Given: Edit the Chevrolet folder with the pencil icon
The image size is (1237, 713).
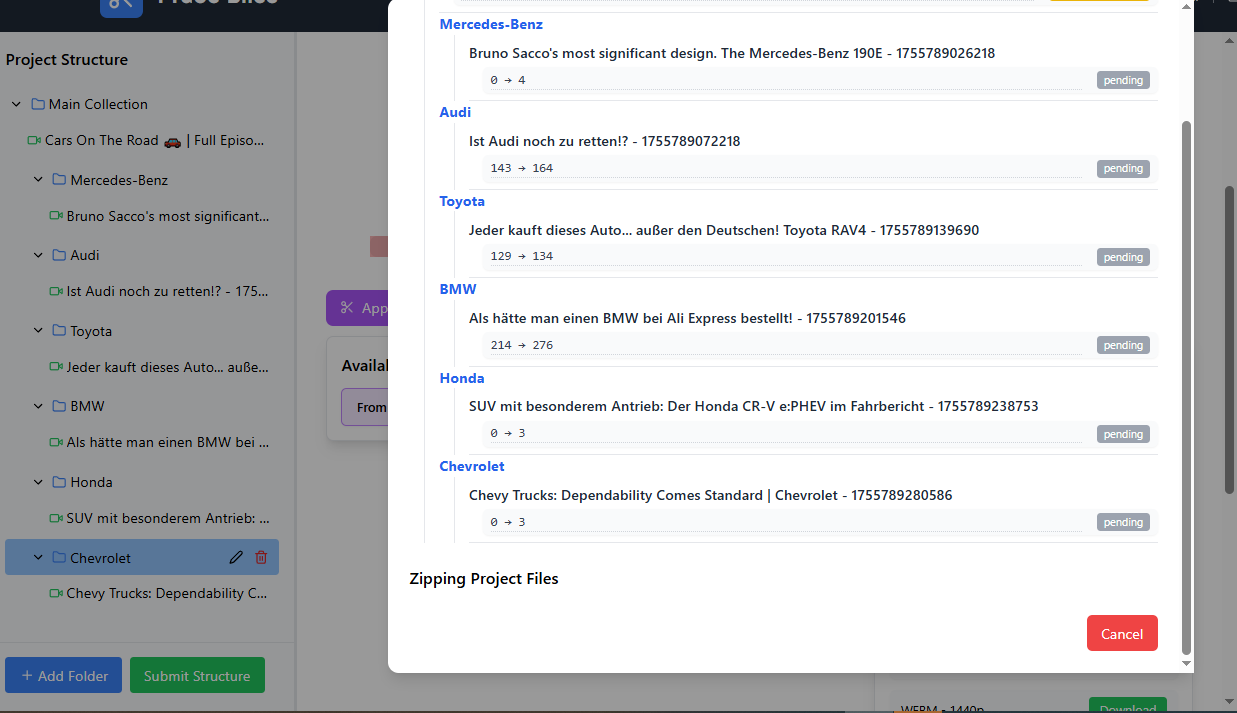Looking at the screenshot, I should coord(236,558).
